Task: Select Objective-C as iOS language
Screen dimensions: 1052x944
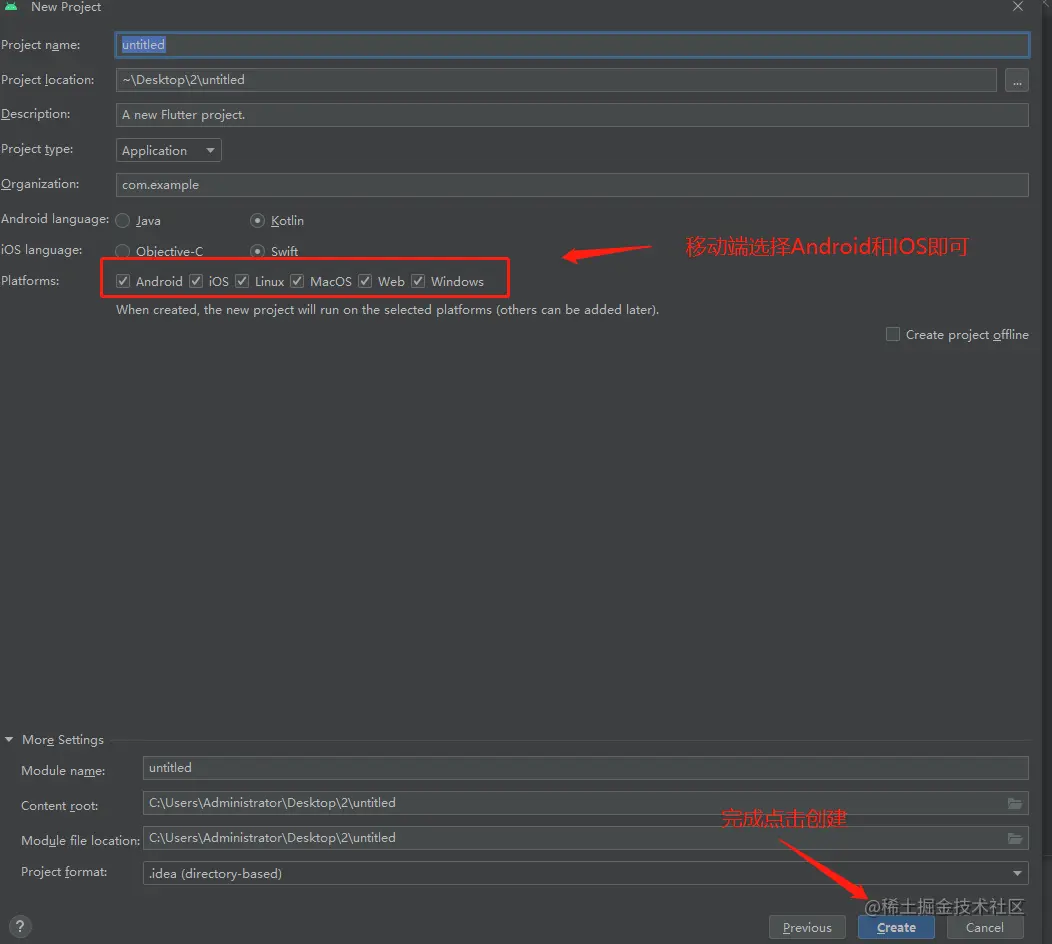Action: (x=123, y=252)
